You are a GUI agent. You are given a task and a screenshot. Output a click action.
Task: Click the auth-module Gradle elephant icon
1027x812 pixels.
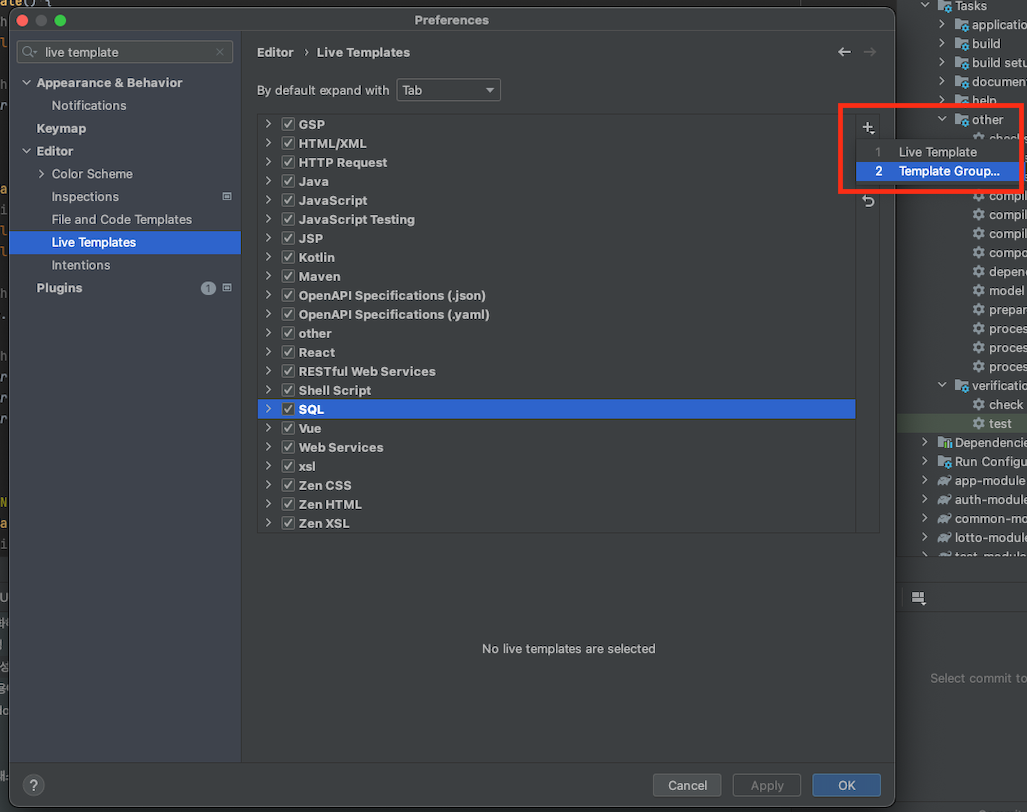(944, 499)
